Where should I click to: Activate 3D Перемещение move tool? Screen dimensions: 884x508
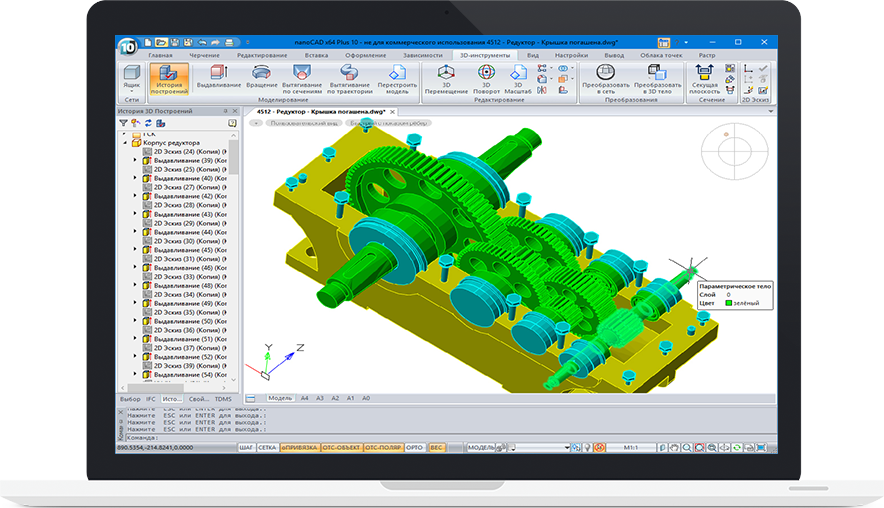[x=446, y=79]
